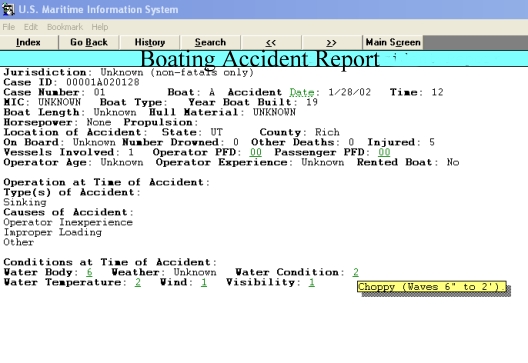This screenshot has width=528, height=363.
Task: Click the application icon in the title bar
Action: point(8,9)
